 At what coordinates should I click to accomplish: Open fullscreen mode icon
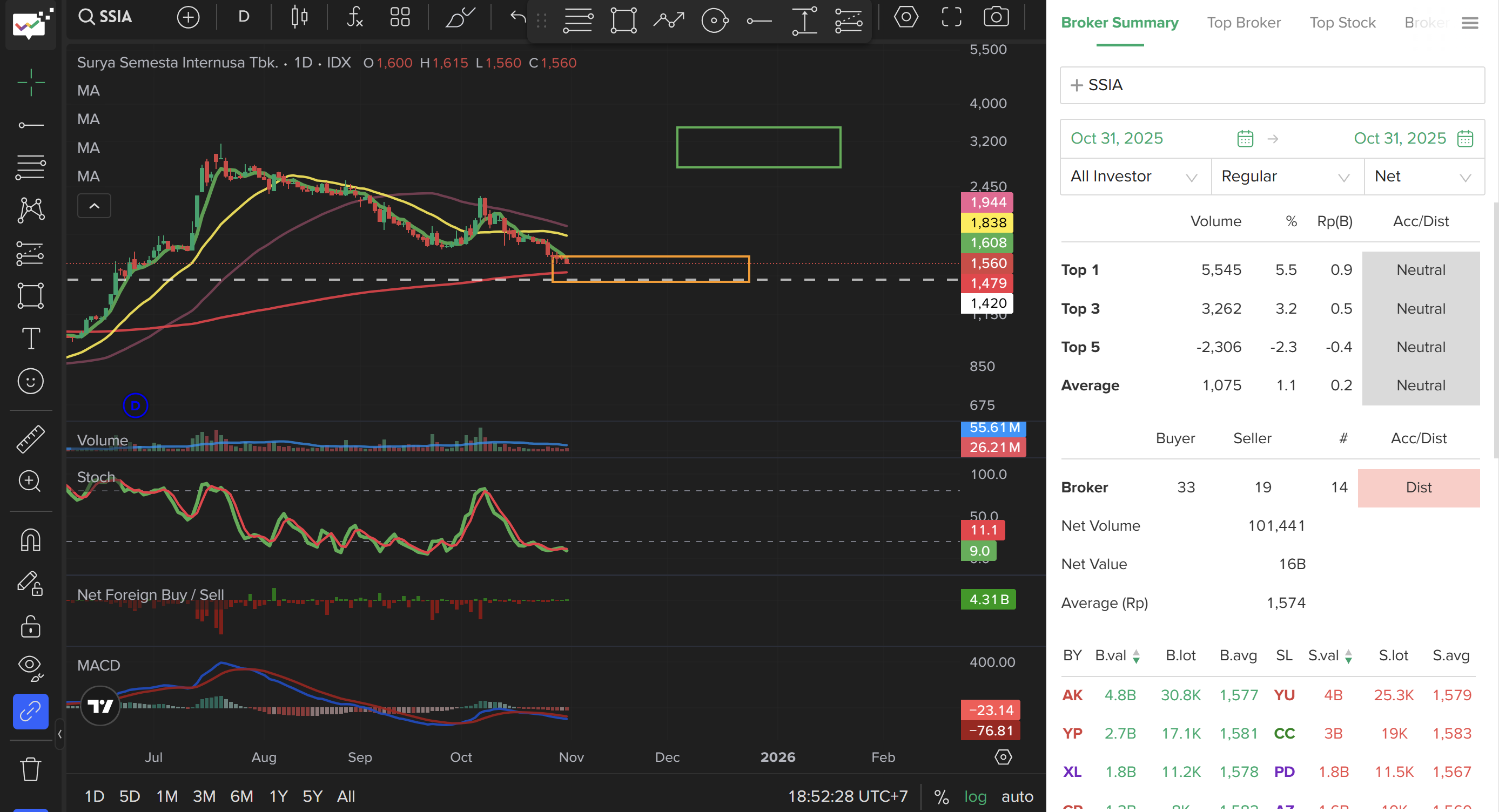(951, 17)
